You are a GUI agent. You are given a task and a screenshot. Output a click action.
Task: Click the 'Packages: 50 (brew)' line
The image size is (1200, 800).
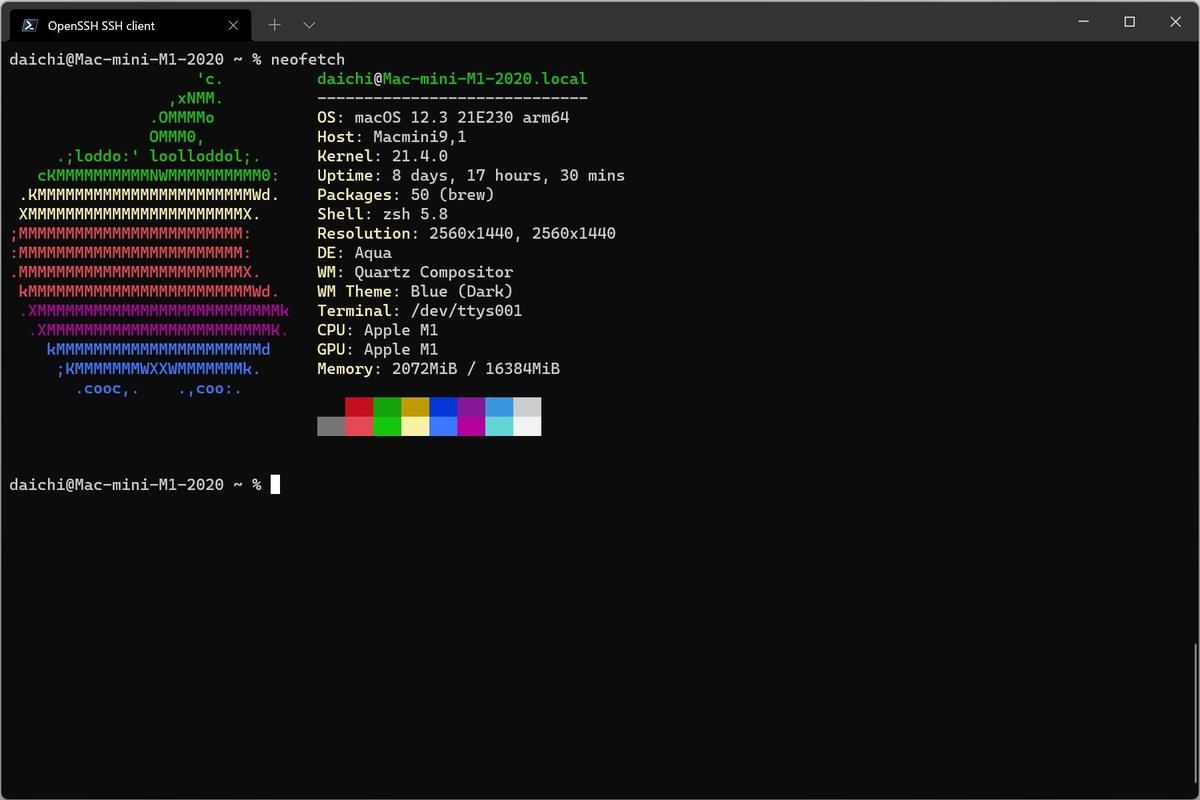406,195
